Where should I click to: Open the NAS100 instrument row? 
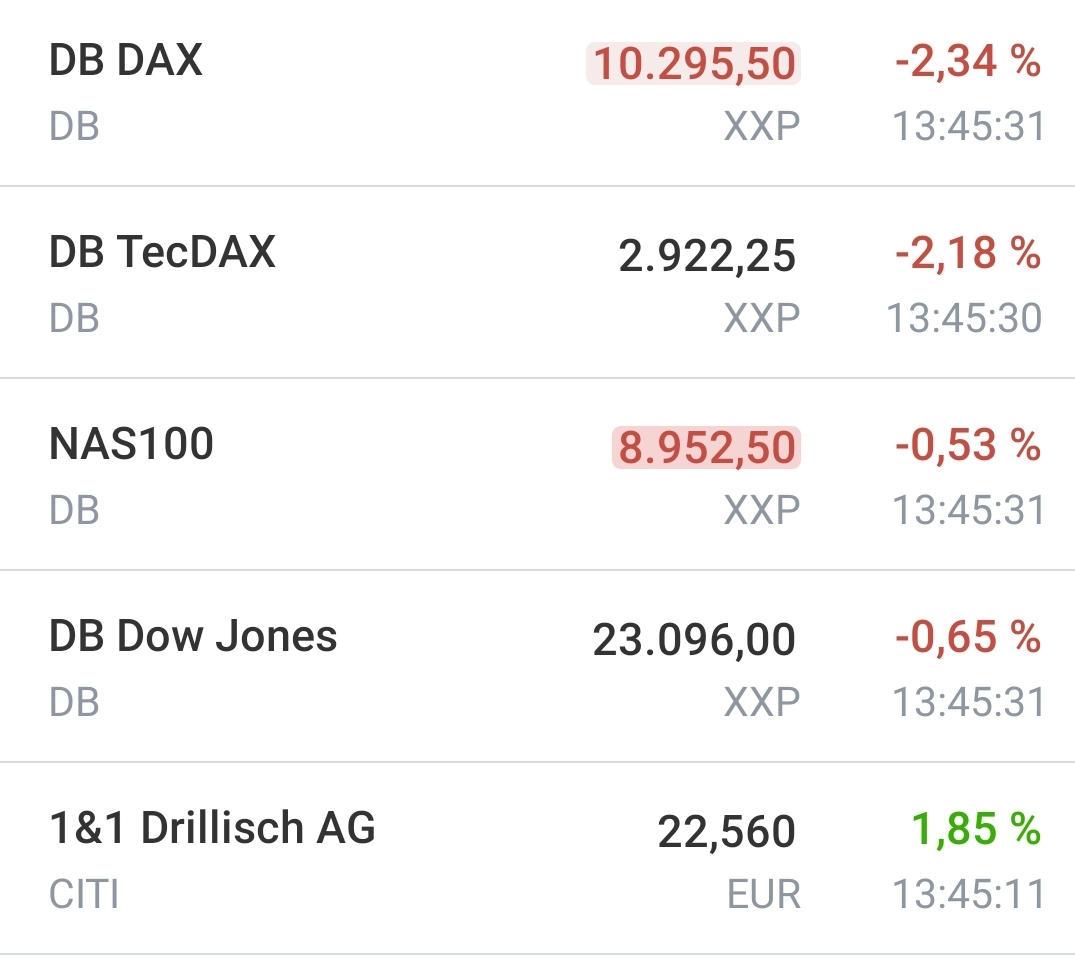tap(131, 444)
